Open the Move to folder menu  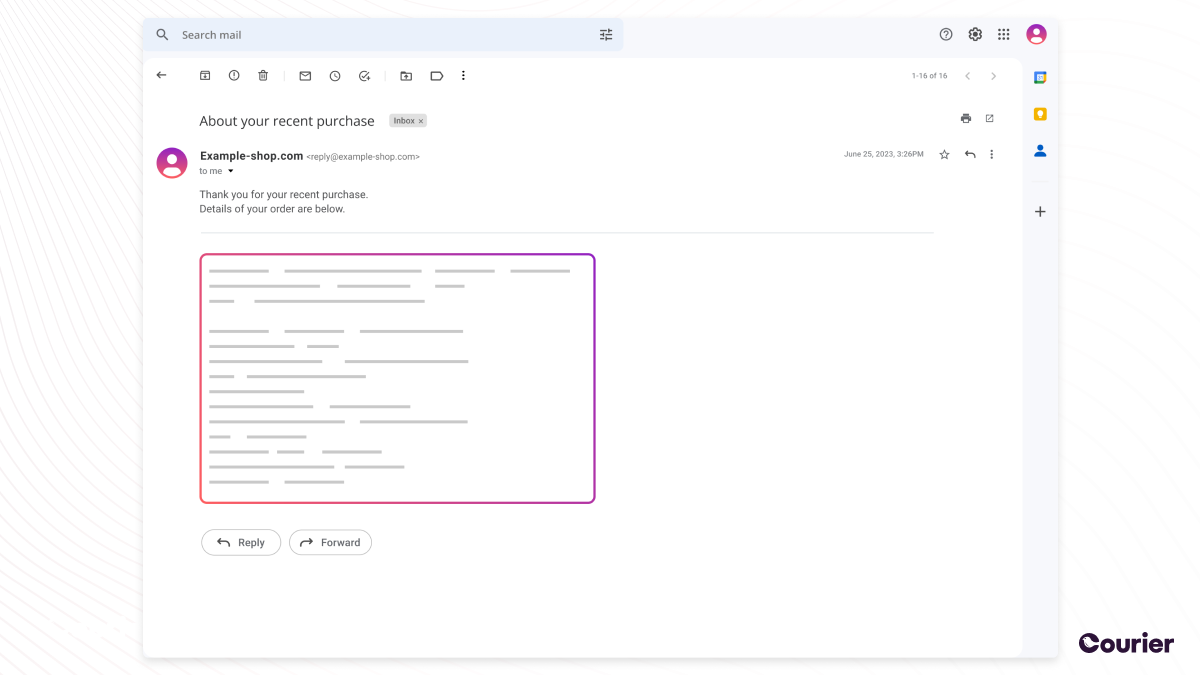pyautogui.click(x=406, y=75)
